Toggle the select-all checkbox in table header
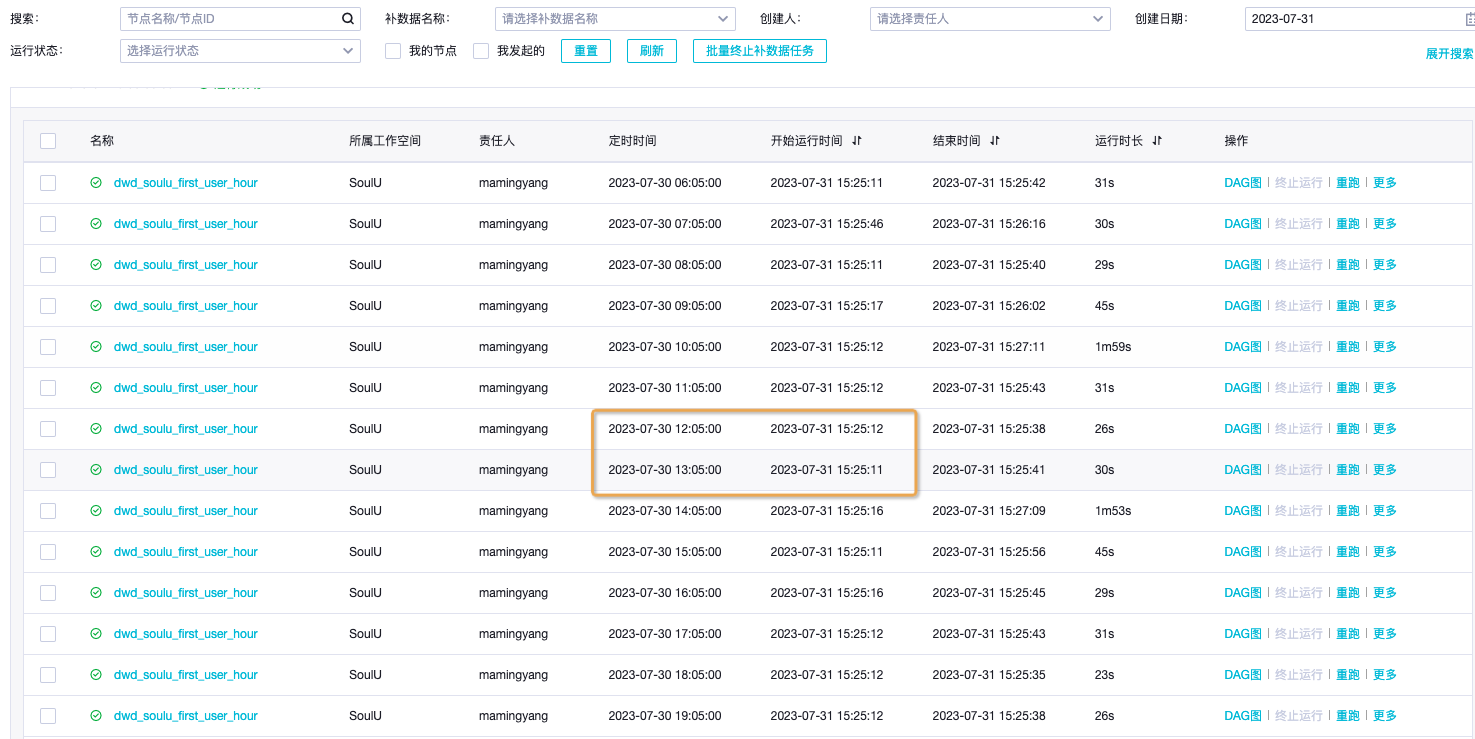This screenshot has height=739, width=1475. click(x=48, y=141)
